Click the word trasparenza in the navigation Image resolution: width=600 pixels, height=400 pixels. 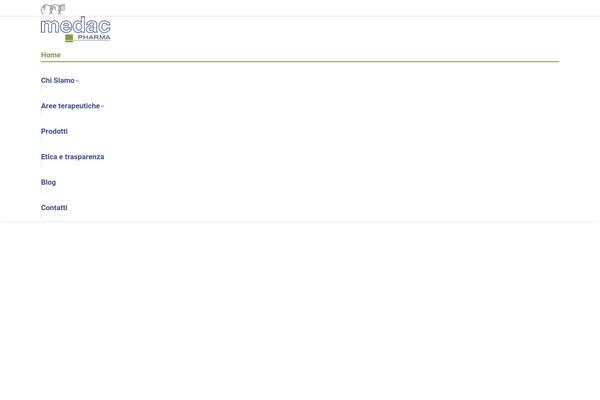pos(85,157)
